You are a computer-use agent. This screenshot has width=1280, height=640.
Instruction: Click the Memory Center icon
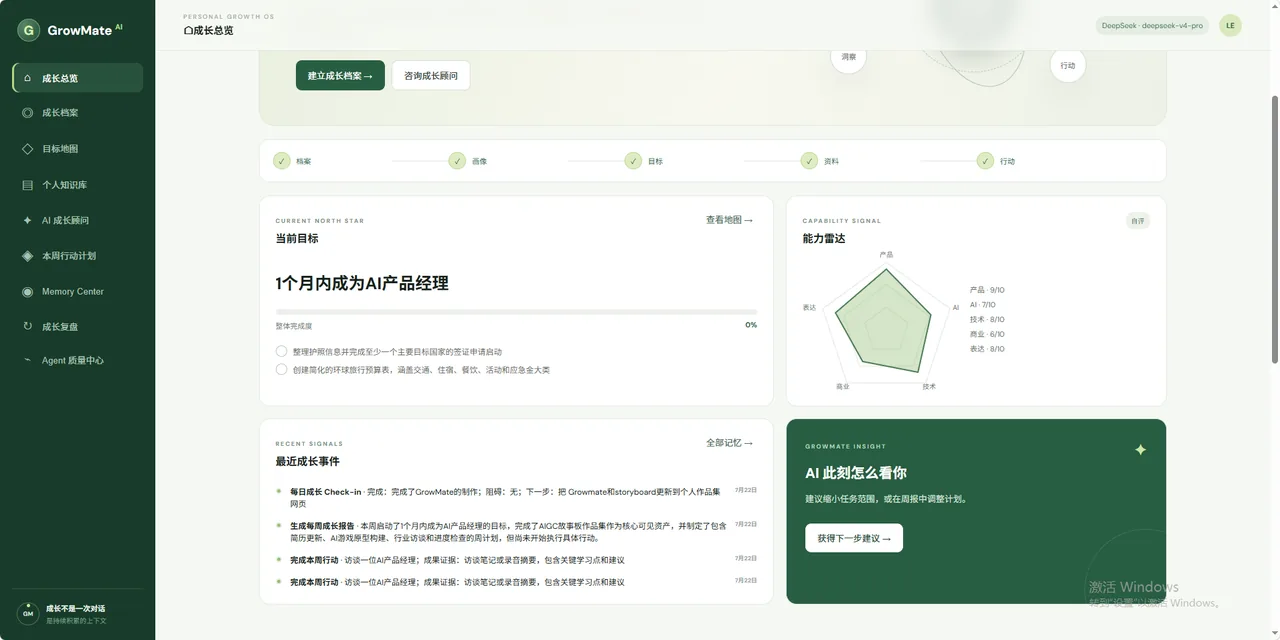[x=28, y=292]
